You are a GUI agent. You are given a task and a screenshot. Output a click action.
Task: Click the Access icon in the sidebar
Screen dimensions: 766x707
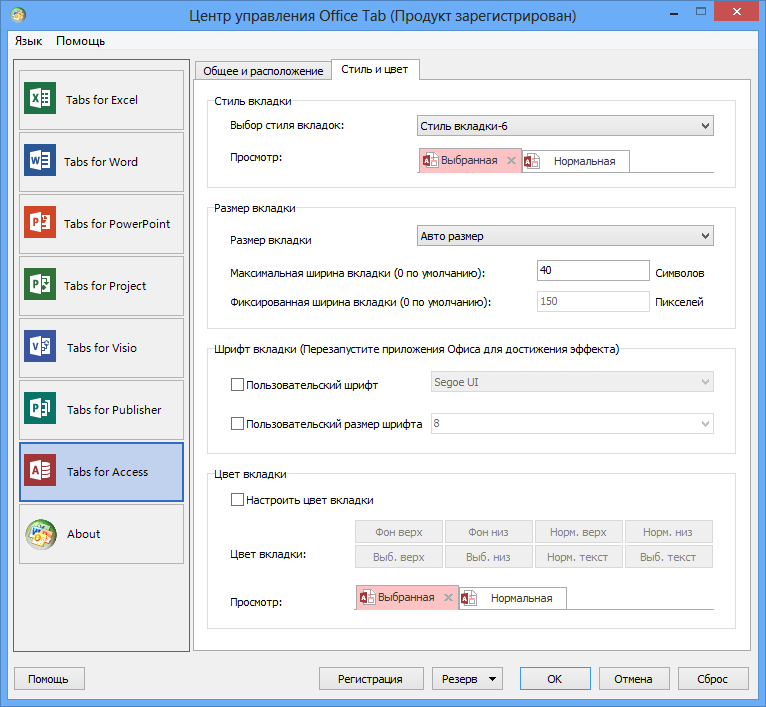(40, 470)
